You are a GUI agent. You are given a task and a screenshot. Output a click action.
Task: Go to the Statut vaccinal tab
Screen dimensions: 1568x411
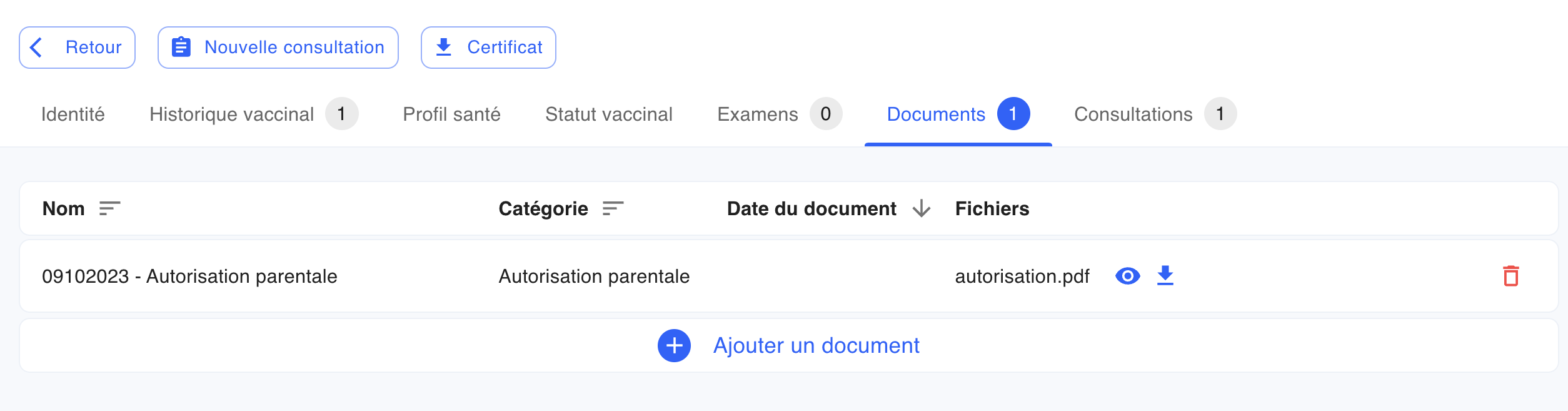point(609,114)
